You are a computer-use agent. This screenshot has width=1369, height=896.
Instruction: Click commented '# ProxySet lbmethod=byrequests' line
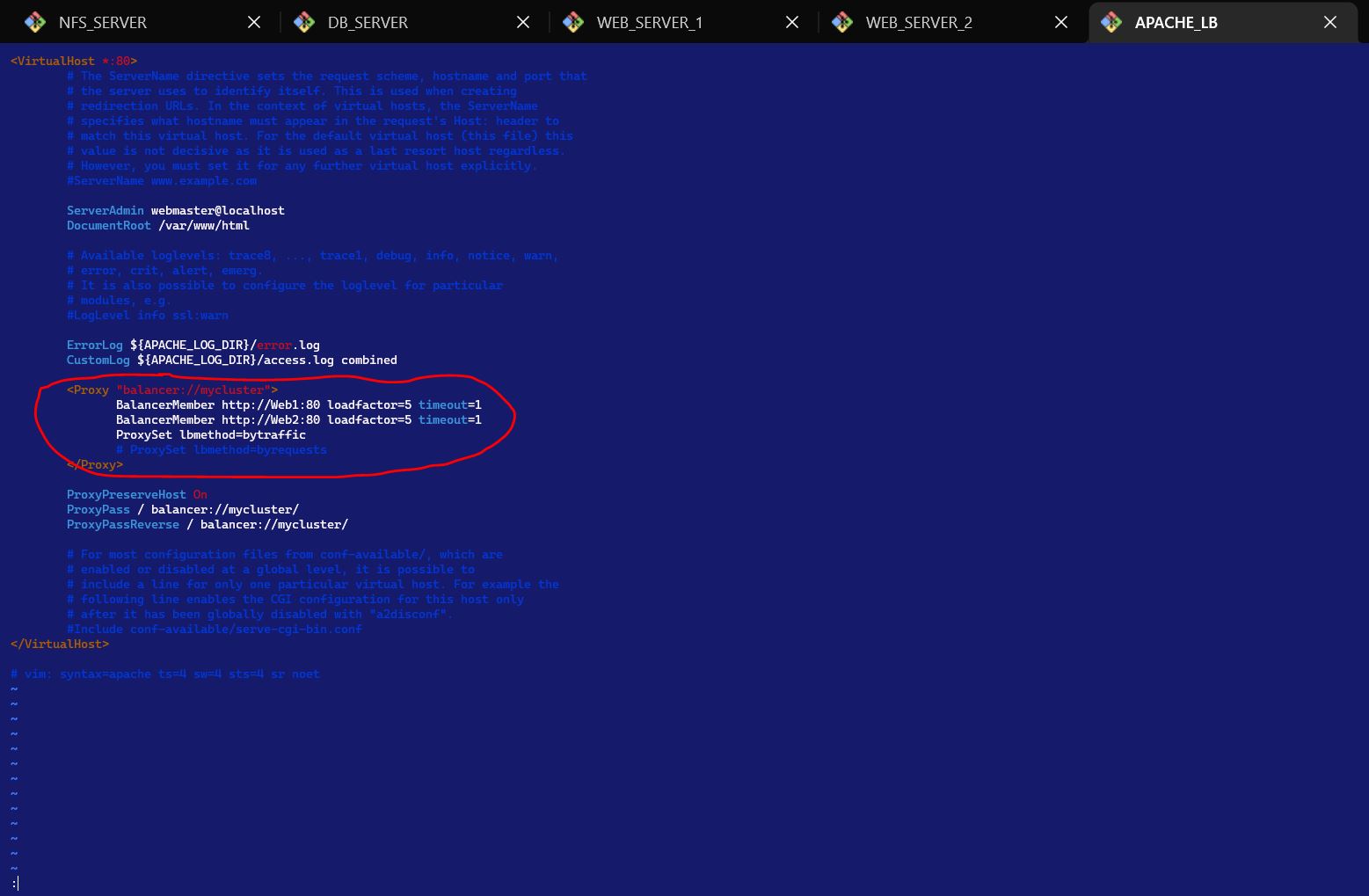(222, 449)
